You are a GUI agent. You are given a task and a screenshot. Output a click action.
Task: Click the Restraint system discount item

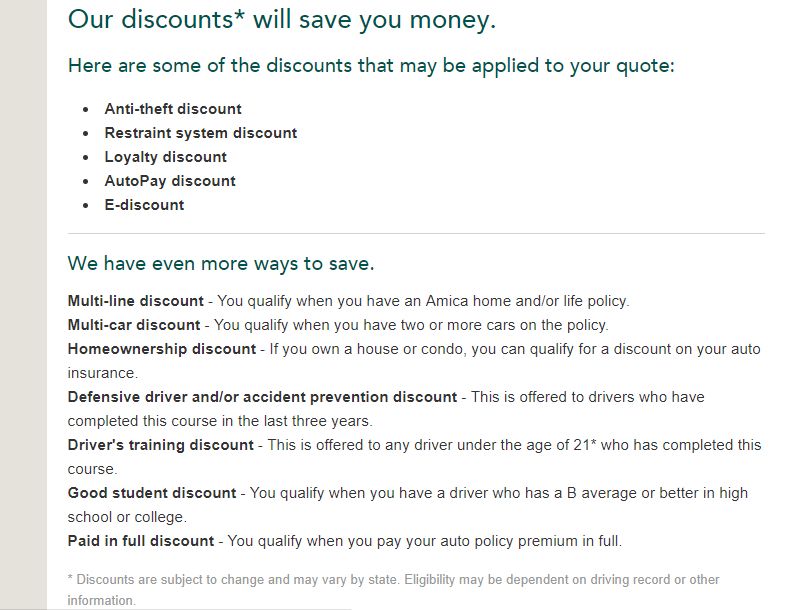click(201, 133)
